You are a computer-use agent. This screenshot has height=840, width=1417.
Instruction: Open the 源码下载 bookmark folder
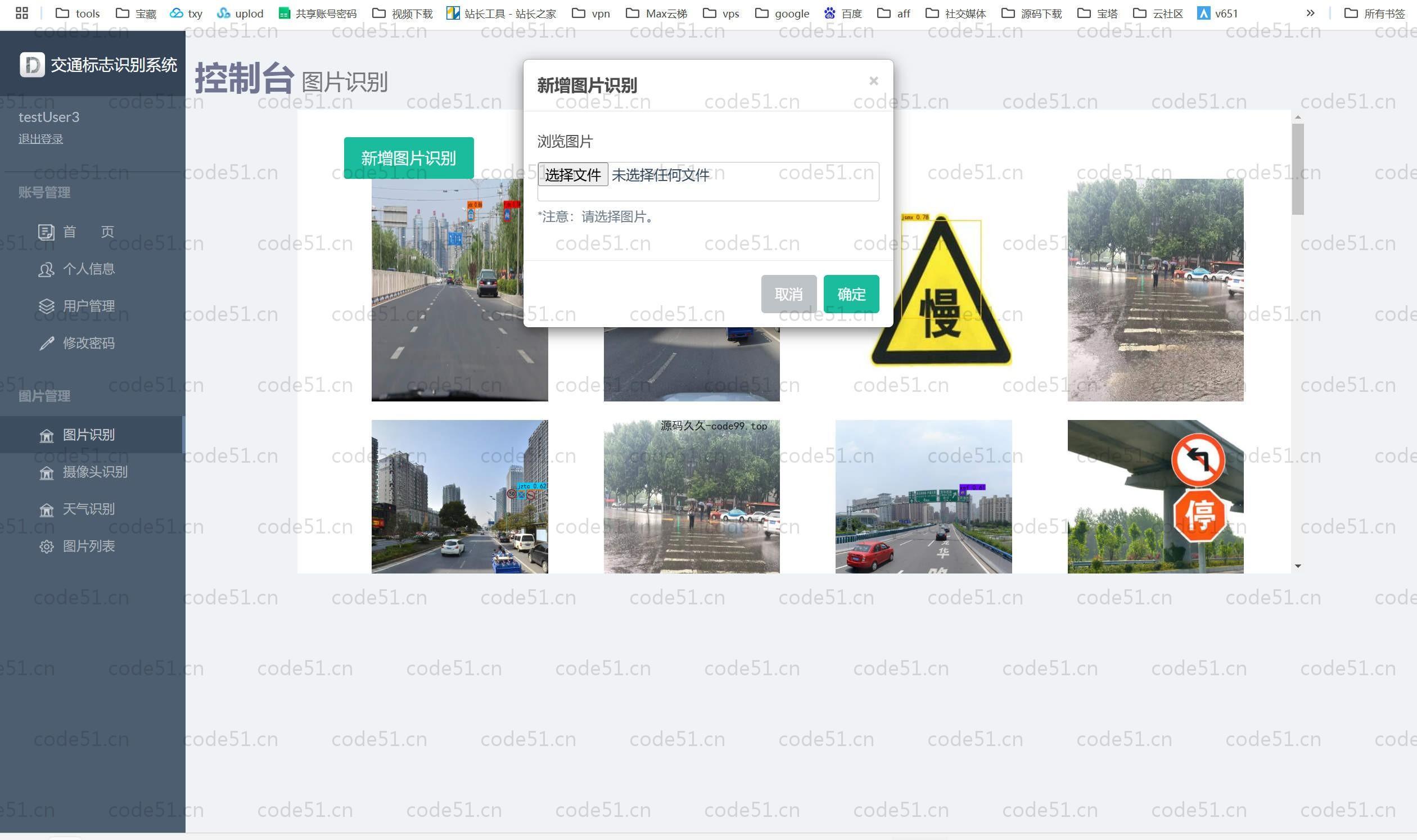[1031, 13]
